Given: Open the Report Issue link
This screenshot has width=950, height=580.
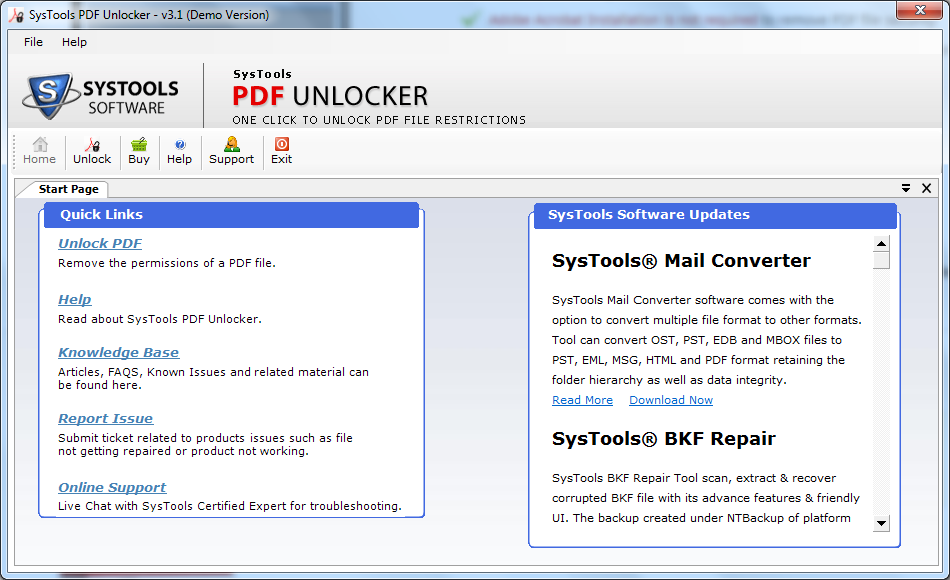Looking at the screenshot, I should [x=105, y=418].
